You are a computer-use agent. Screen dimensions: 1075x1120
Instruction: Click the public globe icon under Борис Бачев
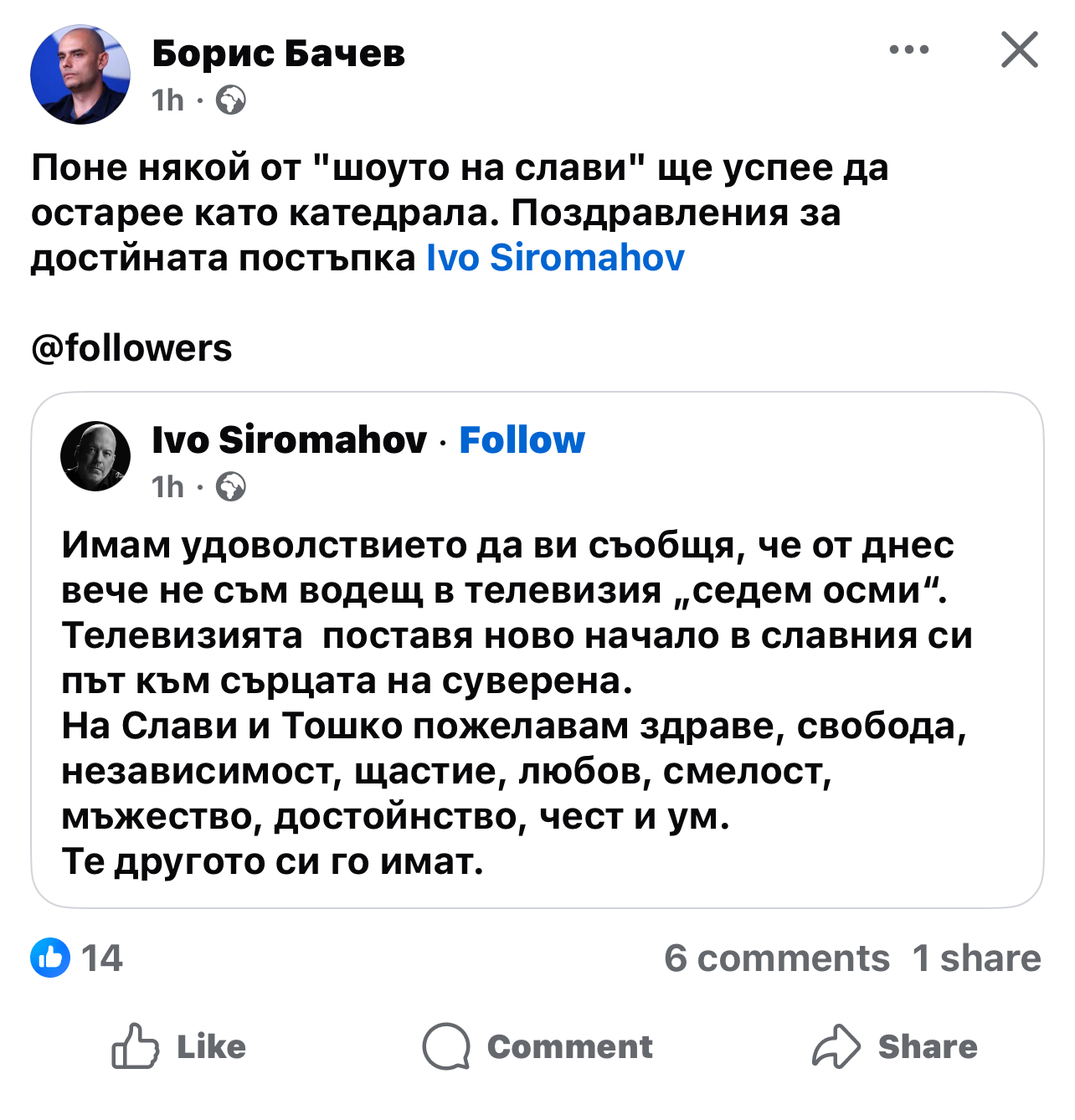point(231,100)
